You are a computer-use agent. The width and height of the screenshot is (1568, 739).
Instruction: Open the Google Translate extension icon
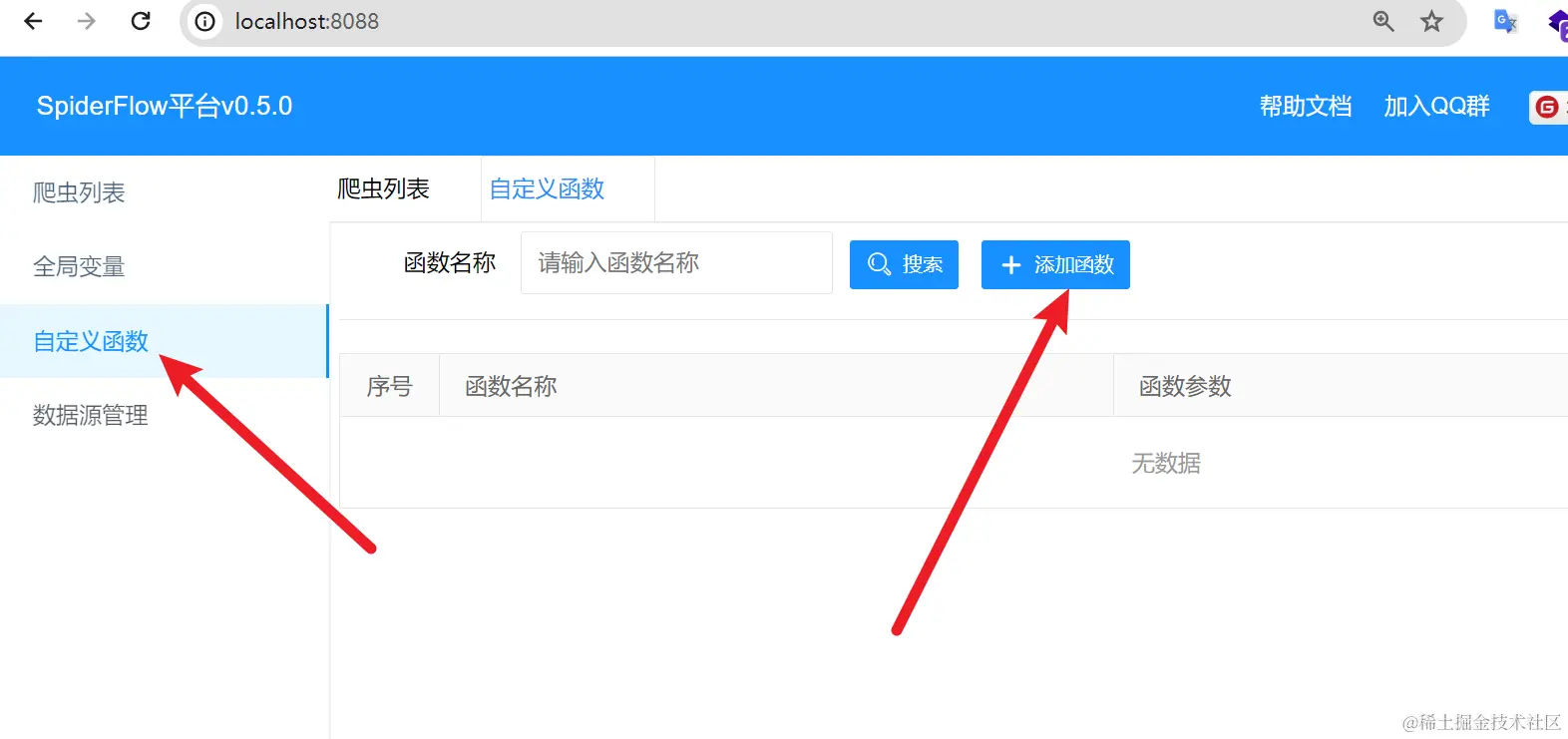pyautogui.click(x=1505, y=21)
